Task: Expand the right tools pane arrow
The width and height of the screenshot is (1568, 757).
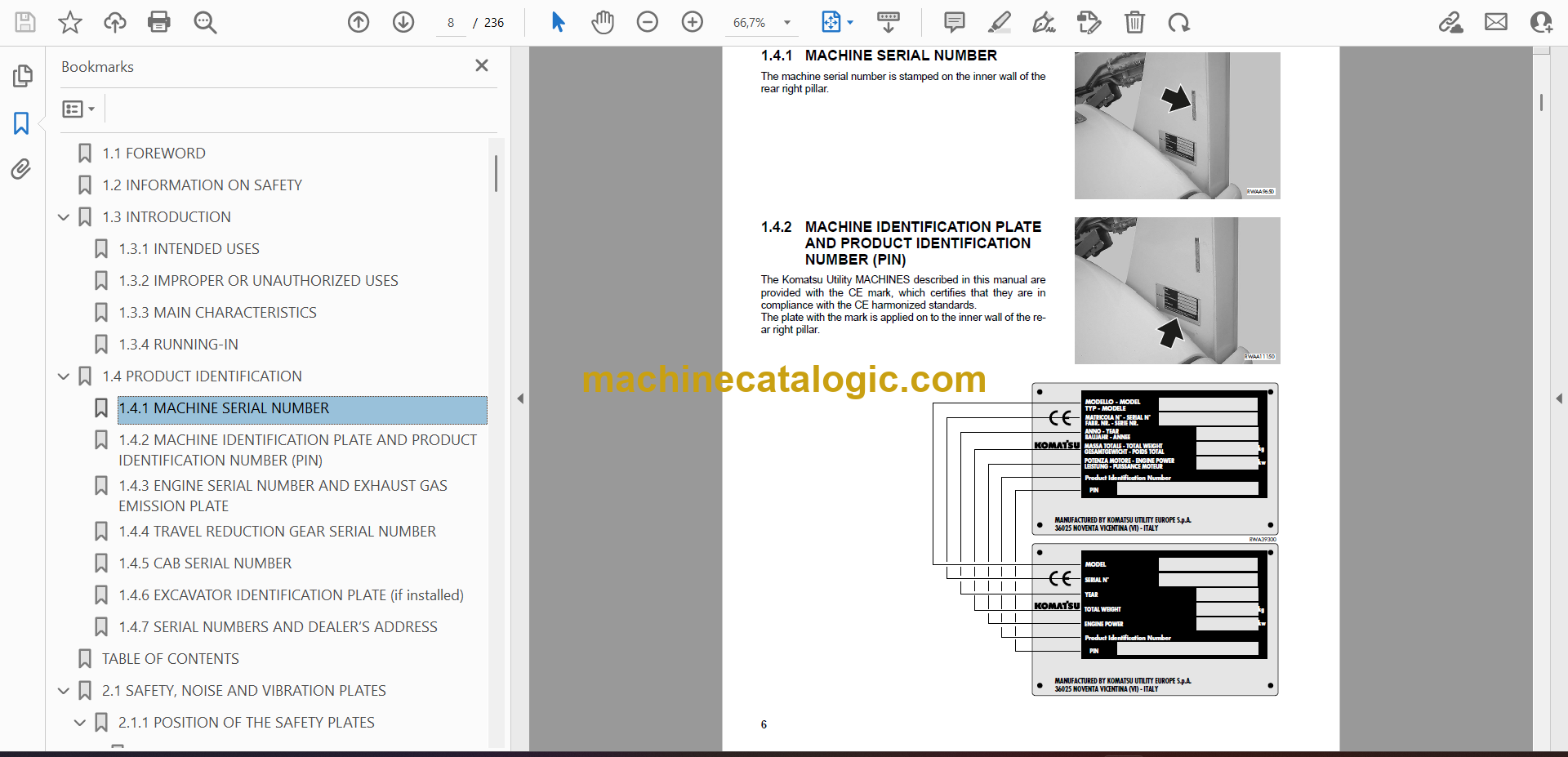Action: click(x=1559, y=399)
